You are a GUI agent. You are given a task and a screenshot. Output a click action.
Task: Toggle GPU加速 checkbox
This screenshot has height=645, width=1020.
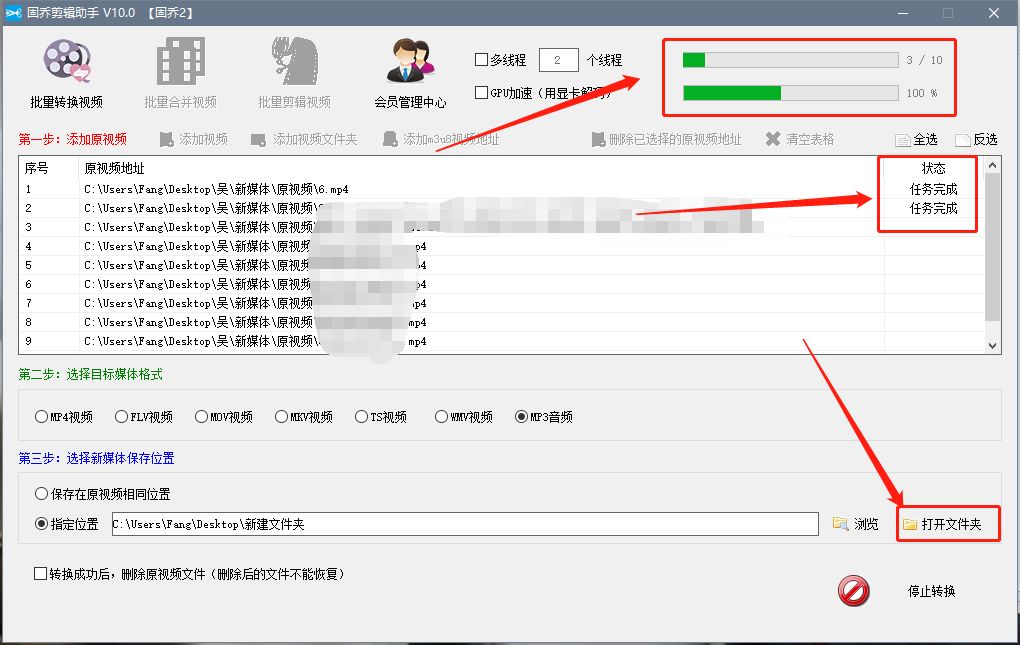(x=481, y=93)
